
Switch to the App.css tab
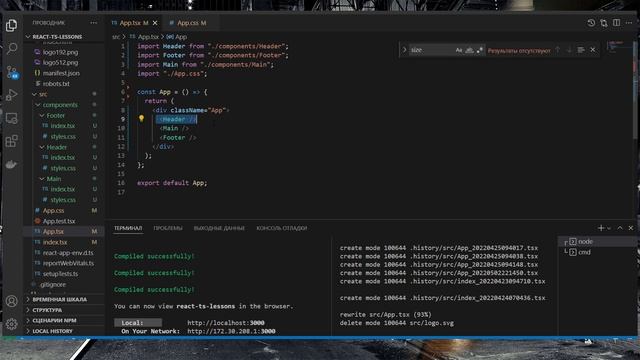click(x=190, y=23)
